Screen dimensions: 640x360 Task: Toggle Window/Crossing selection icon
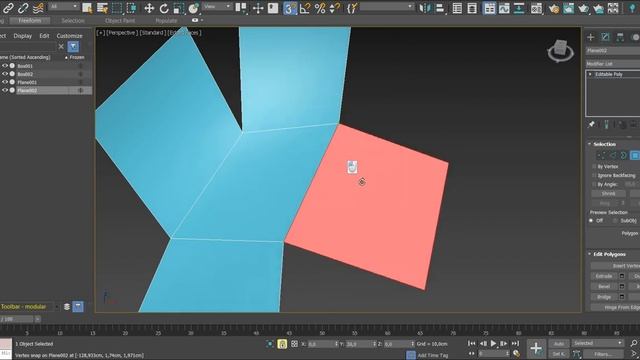tap(131, 8)
